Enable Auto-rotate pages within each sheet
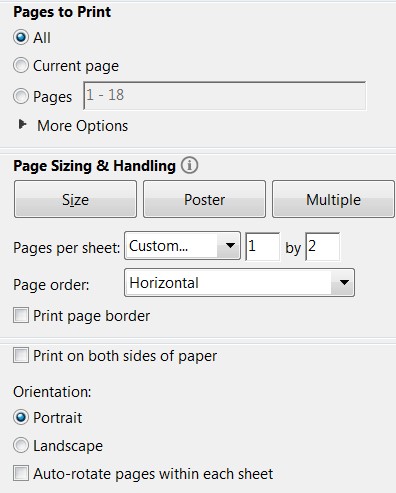The height and width of the screenshot is (493, 396). 21,473
